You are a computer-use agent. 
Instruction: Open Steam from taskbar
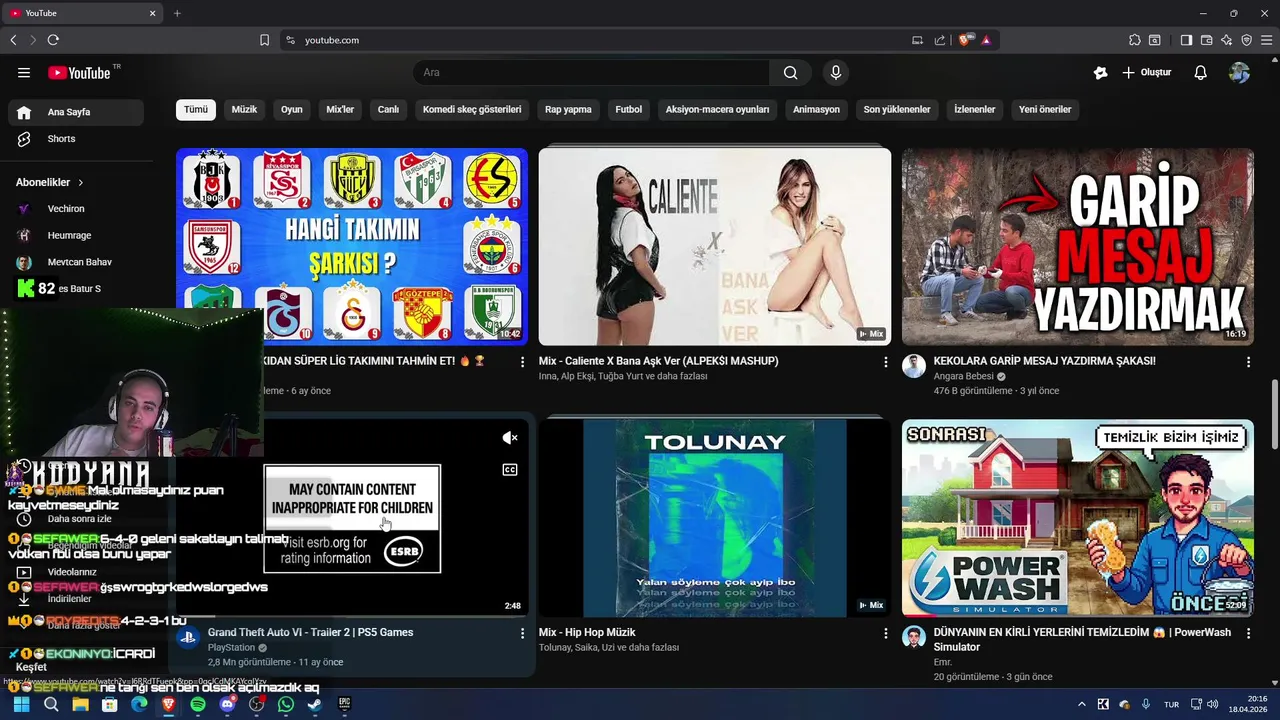[x=314, y=705]
